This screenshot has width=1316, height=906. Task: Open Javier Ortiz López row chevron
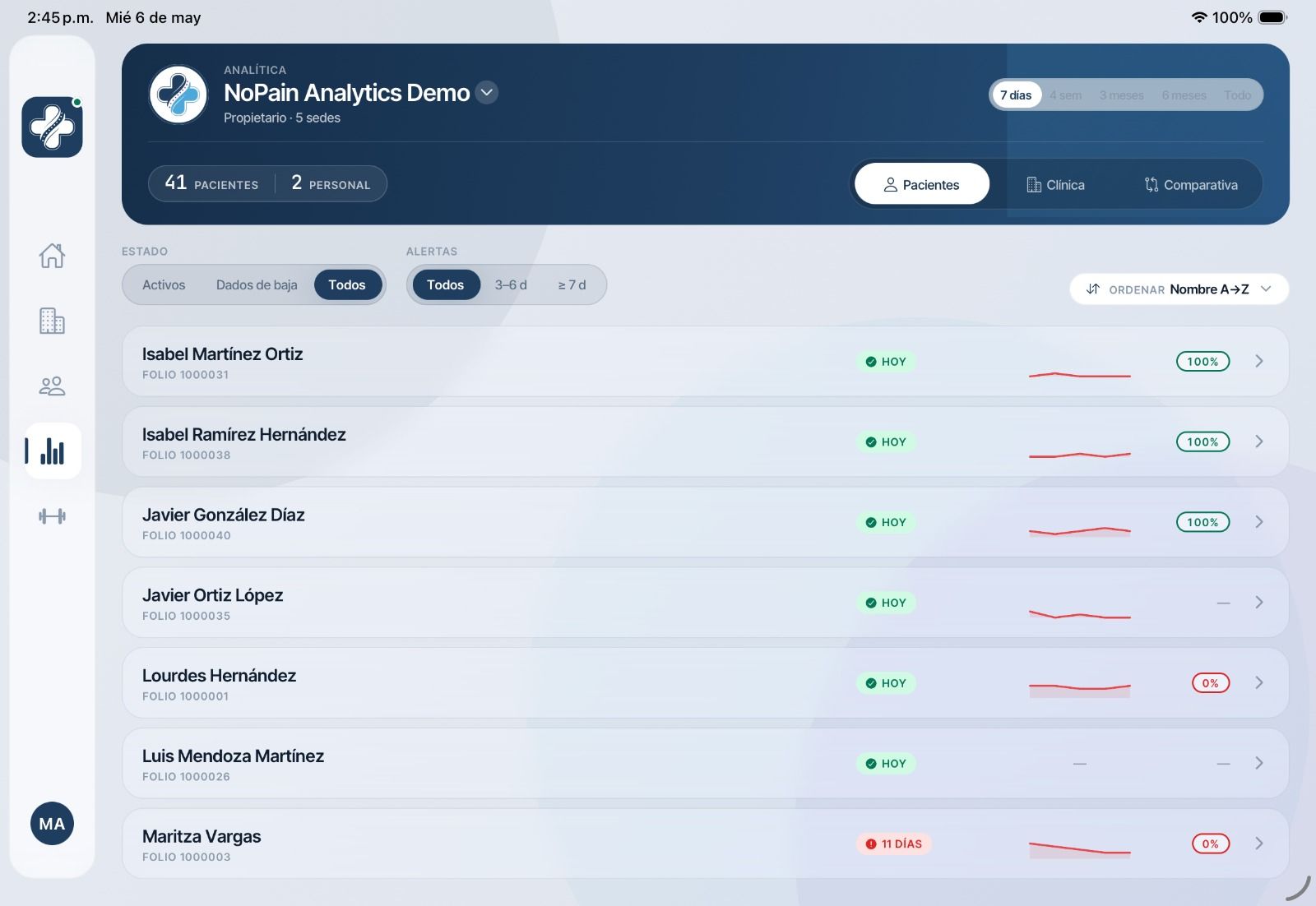click(x=1259, y=603)
